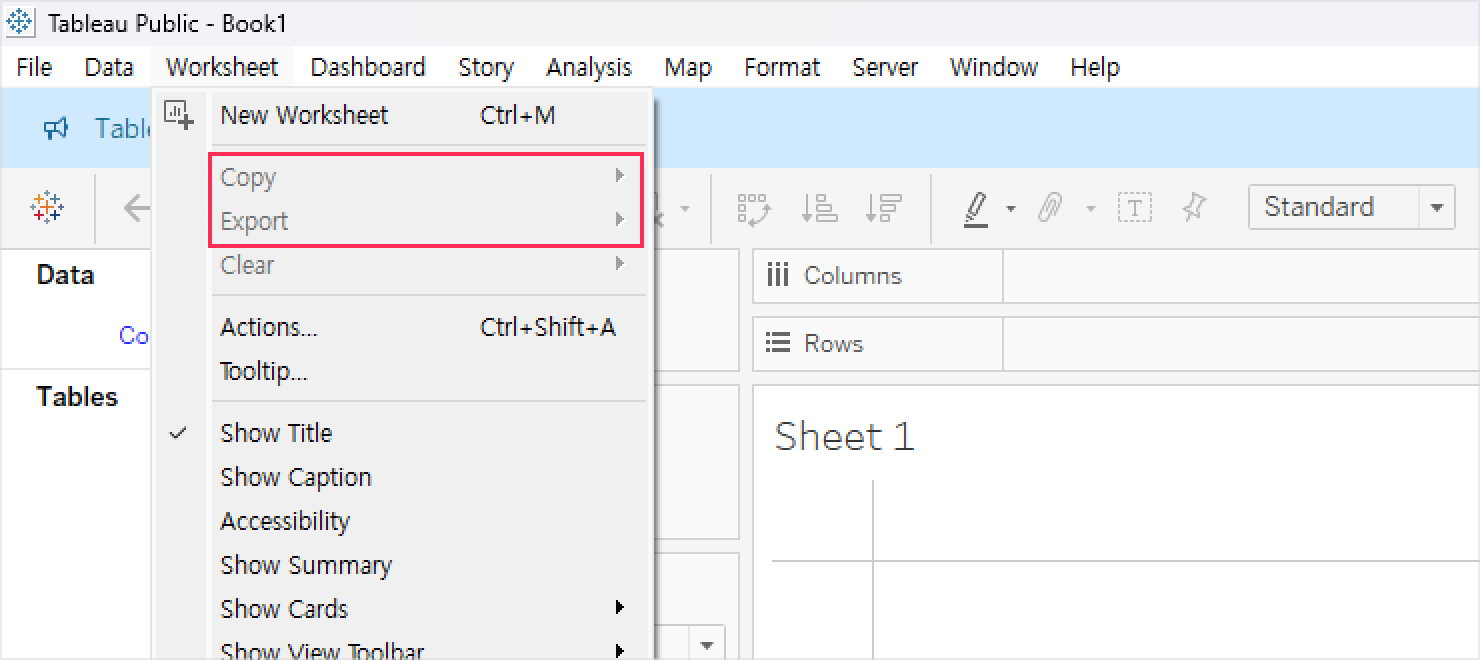Viewport: 1480px width, 660px height.
Task: Toggle Show Caption in Worksheet menu
Action: tap(296, 477)
